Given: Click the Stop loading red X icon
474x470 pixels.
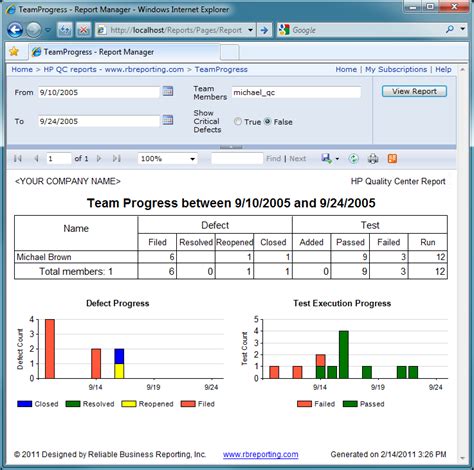Looking at the screenshot, I should [83, 30].
